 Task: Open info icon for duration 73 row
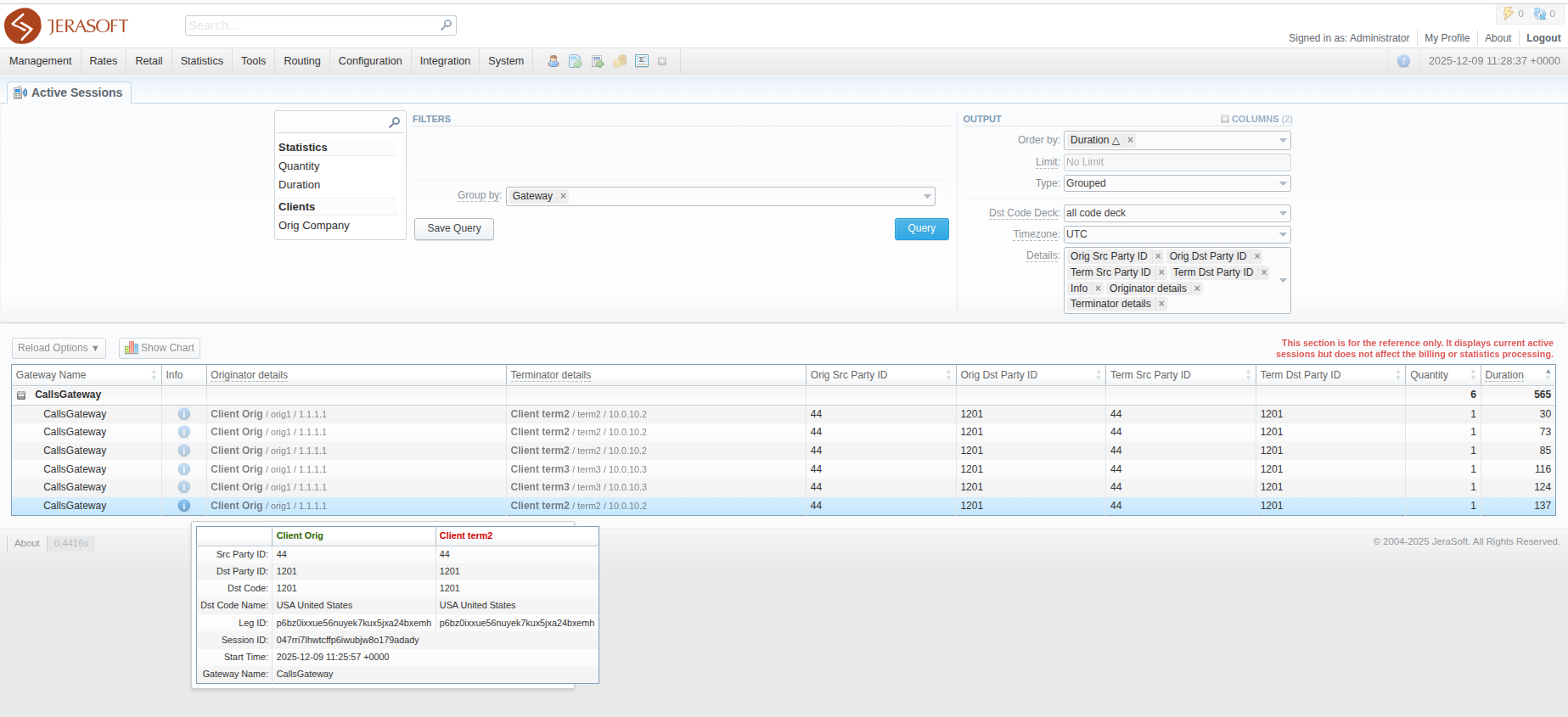pos(183,432)
